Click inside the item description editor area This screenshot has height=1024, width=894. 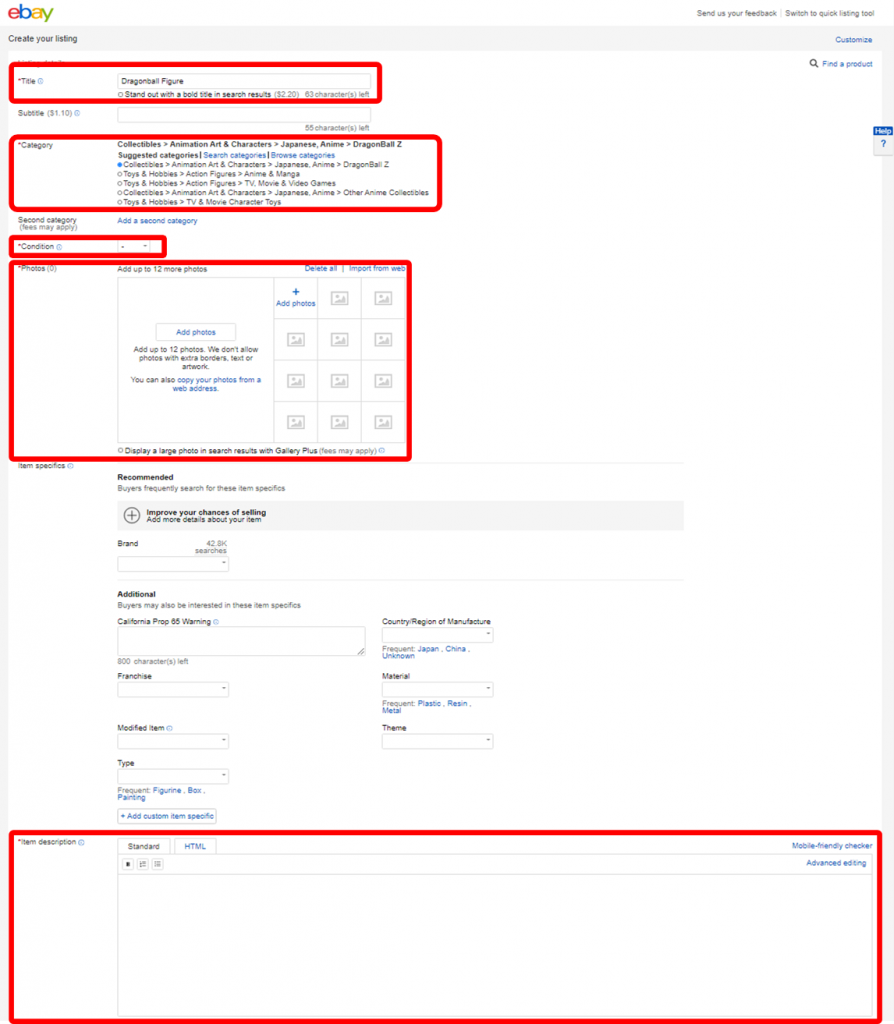[495, 945]
